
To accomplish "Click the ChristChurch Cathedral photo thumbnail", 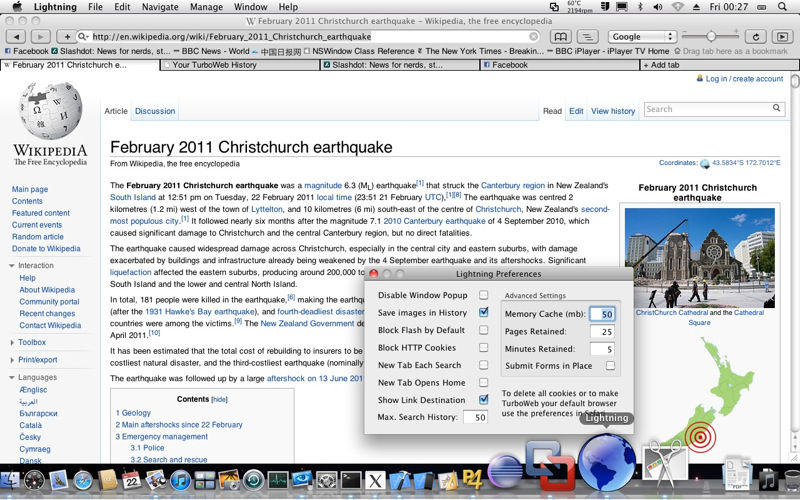I will coord(699,258).
